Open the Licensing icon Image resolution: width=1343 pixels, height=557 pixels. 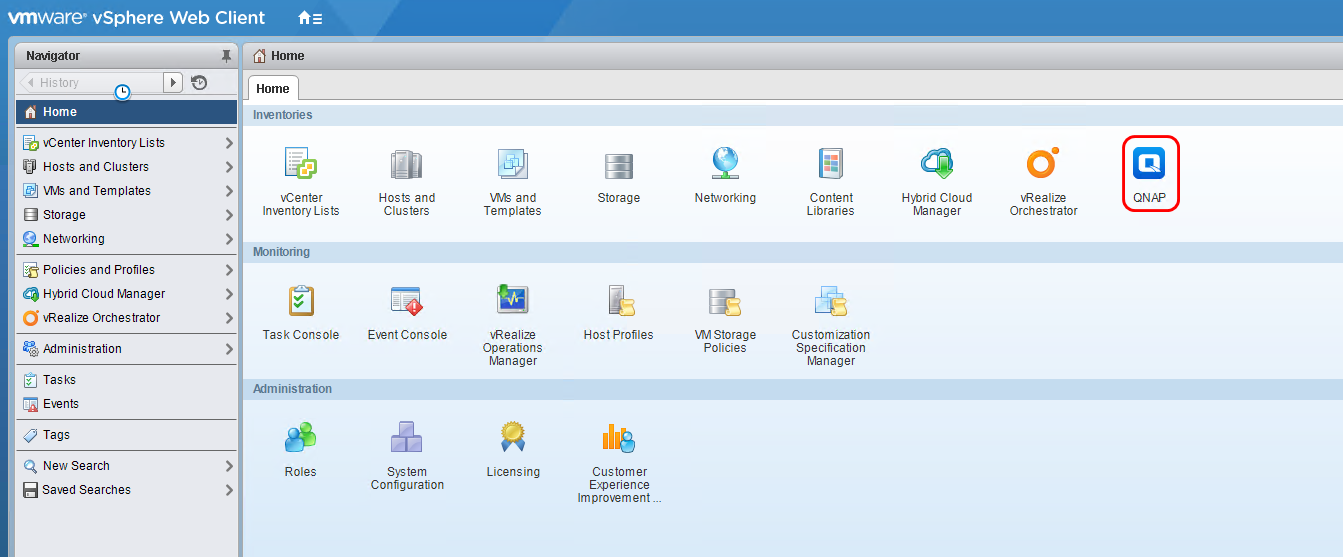point(513,438)
